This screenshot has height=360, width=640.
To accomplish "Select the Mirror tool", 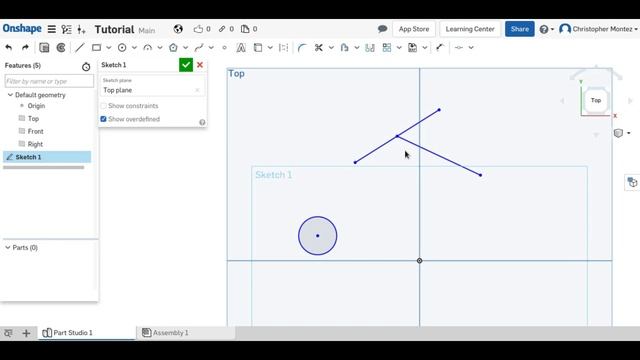I will tap(370, 48).
